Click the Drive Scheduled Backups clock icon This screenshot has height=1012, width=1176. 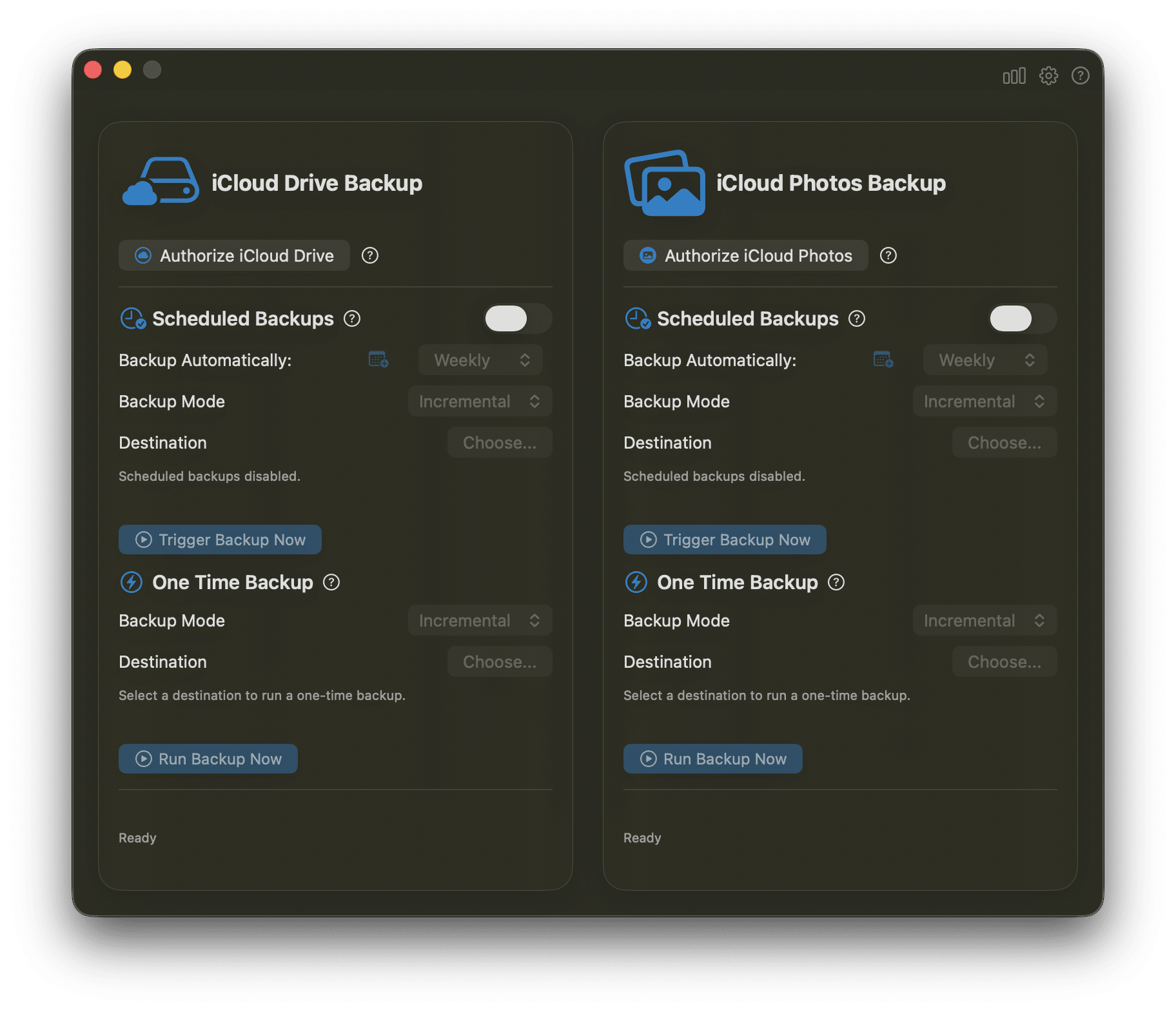point(133,318)
